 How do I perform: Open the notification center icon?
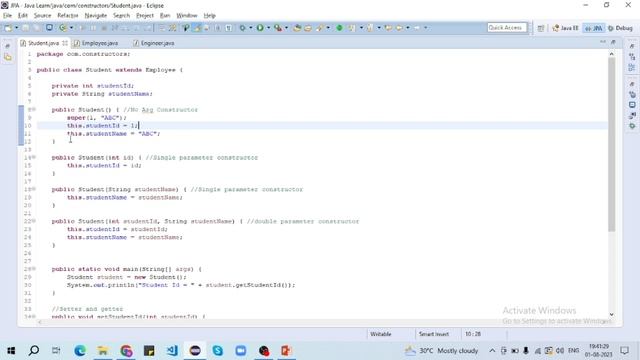[624, 351]
